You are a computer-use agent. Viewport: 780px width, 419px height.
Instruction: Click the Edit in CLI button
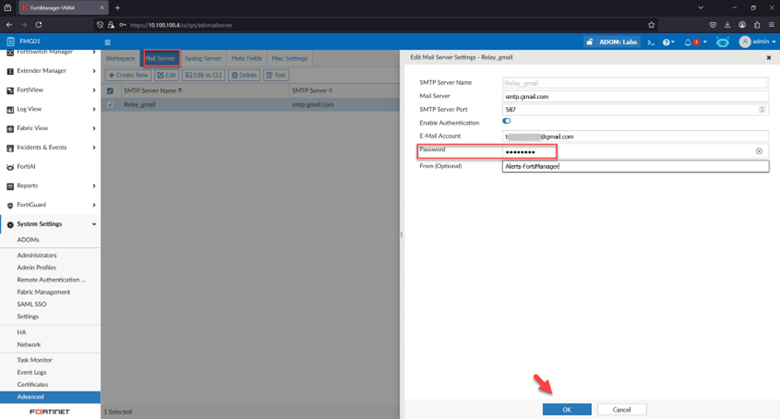tap(203, 75)
